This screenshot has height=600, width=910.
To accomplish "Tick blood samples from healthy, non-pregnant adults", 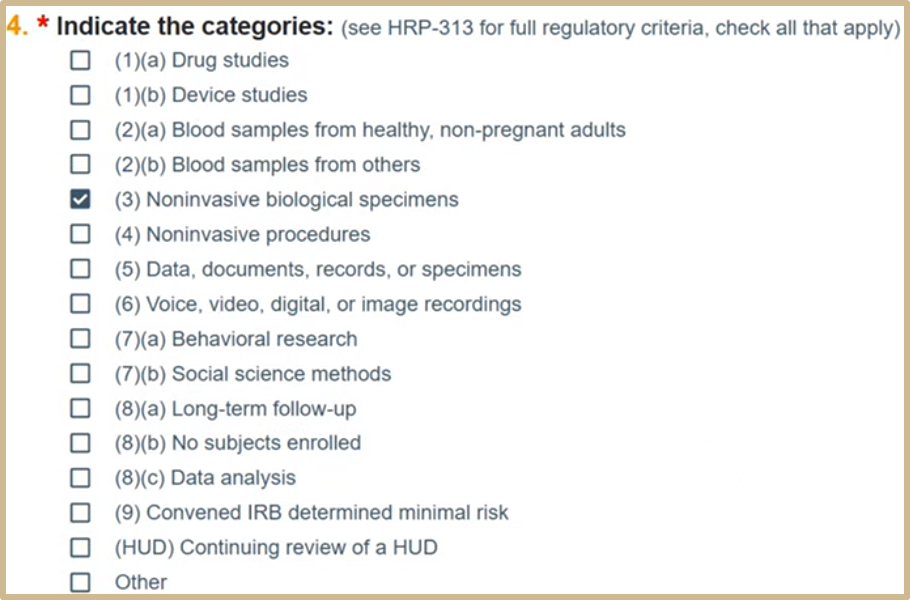I will (80, 130).
